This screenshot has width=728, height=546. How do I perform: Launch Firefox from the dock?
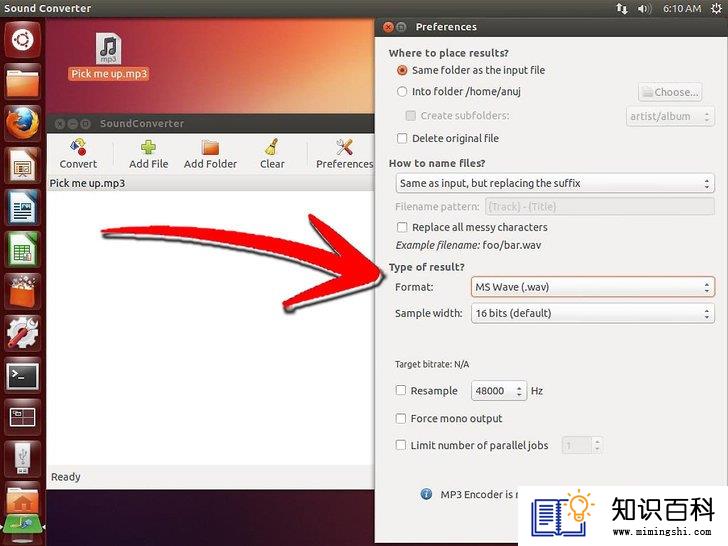[22, 124]
